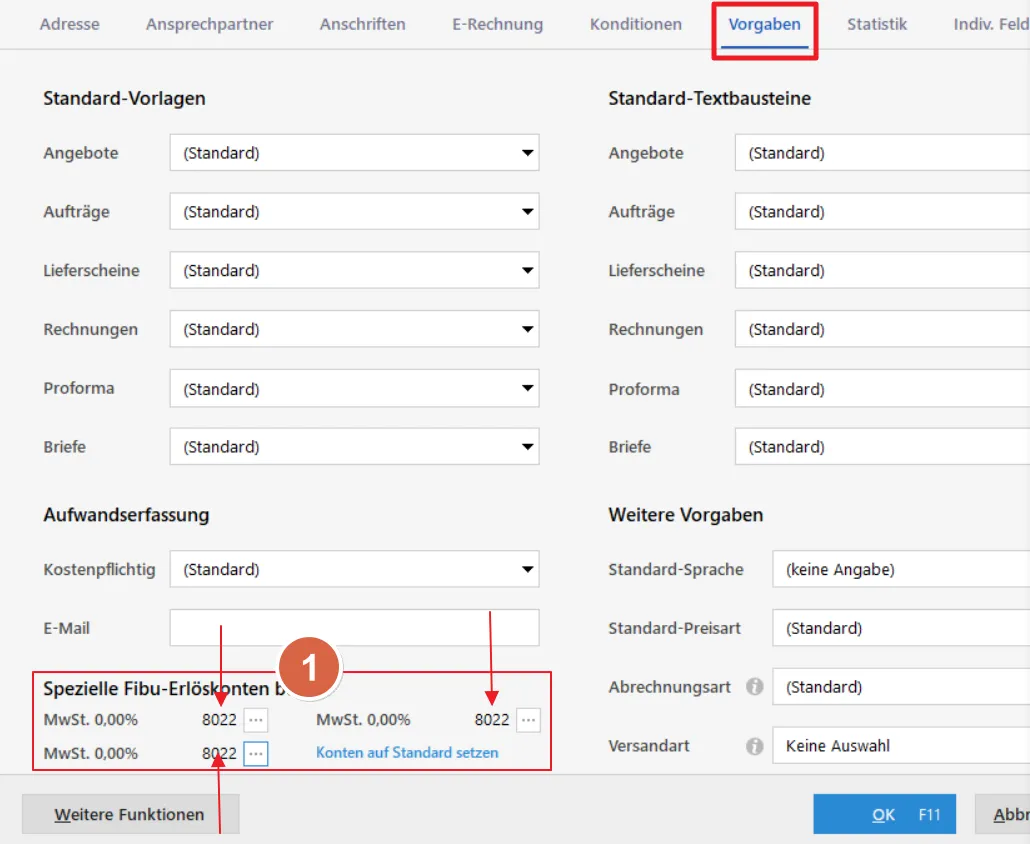Image resolution: width=1030 pixels, height=844 pixels.
Task: Click the ellipsis button for the lower-left MwSt. account
Action: 256,753
